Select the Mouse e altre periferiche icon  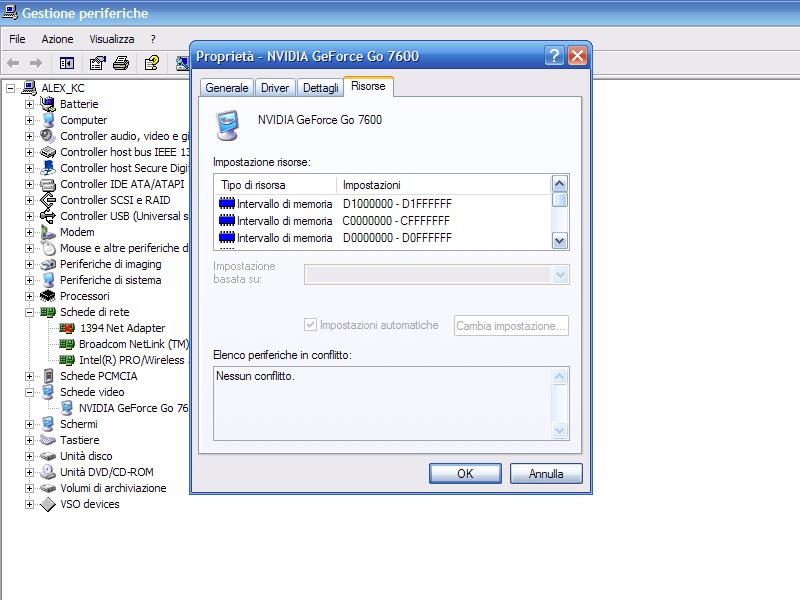[x=49, y=248]
